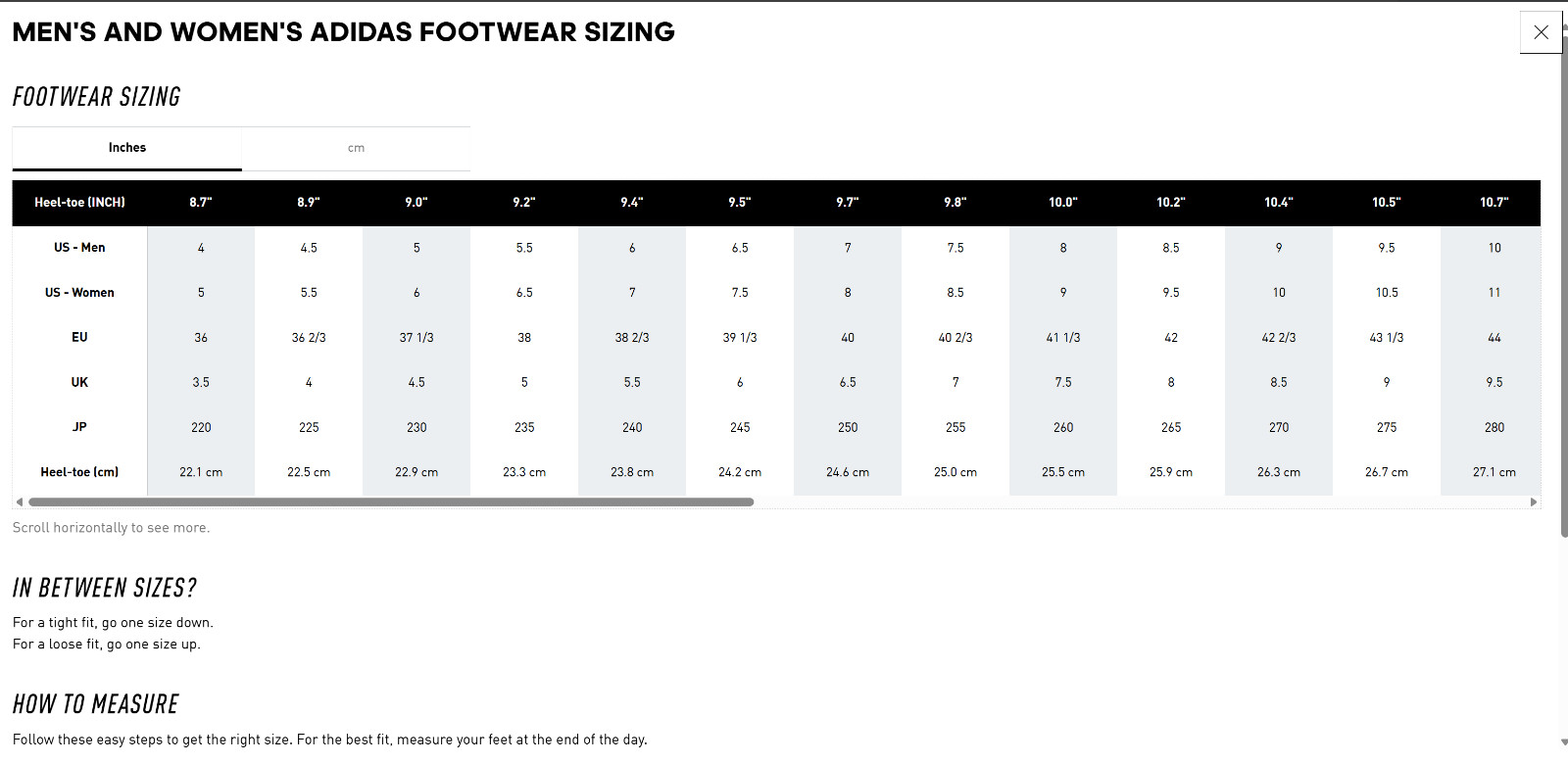The height and width of the screenshot is (764, 1568).
Task: Select the 27.1 cm heel-toe cell
Action: (x=1494, y=472)
